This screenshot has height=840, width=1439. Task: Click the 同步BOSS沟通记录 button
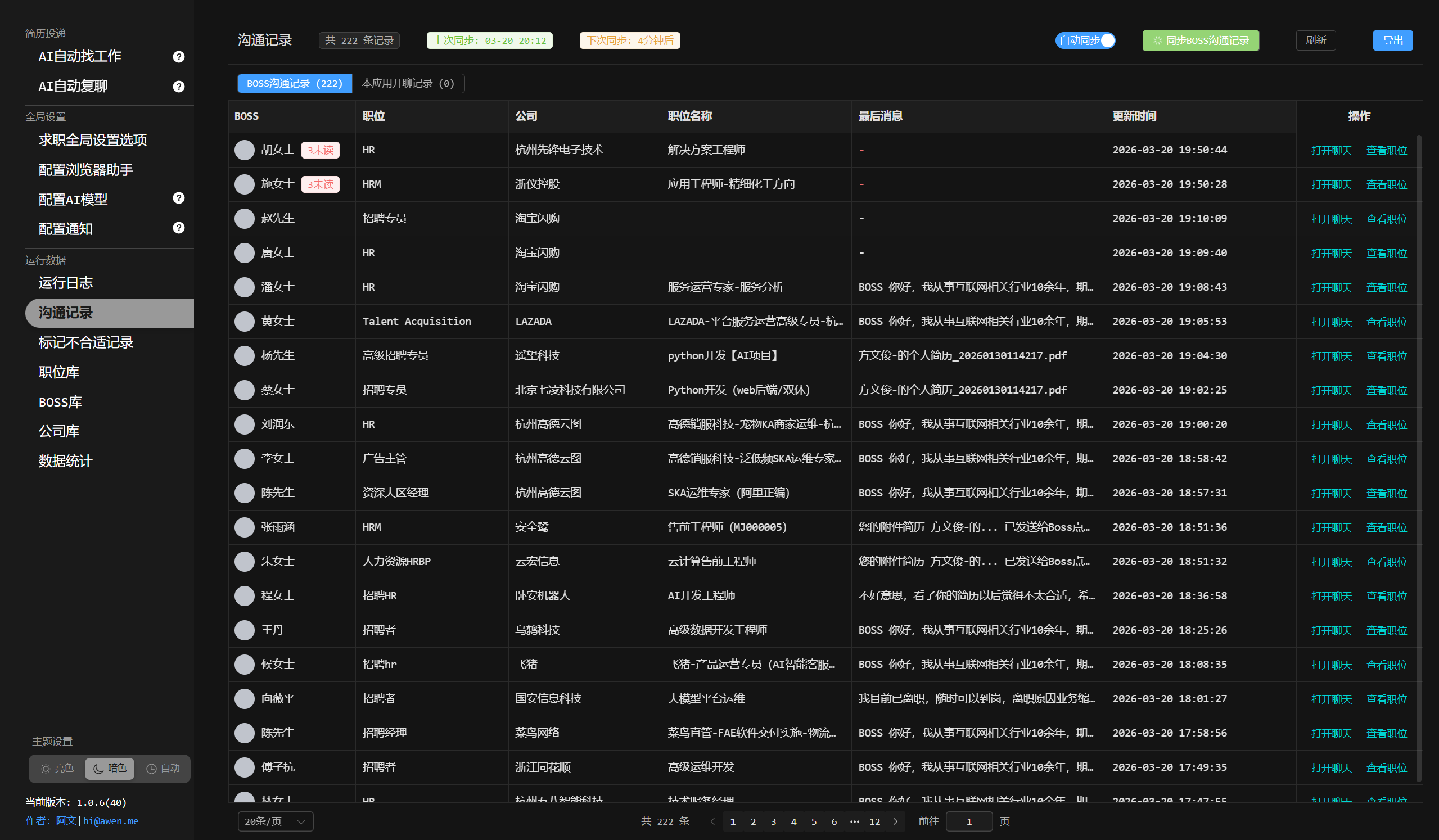(x=1201, y=40)
